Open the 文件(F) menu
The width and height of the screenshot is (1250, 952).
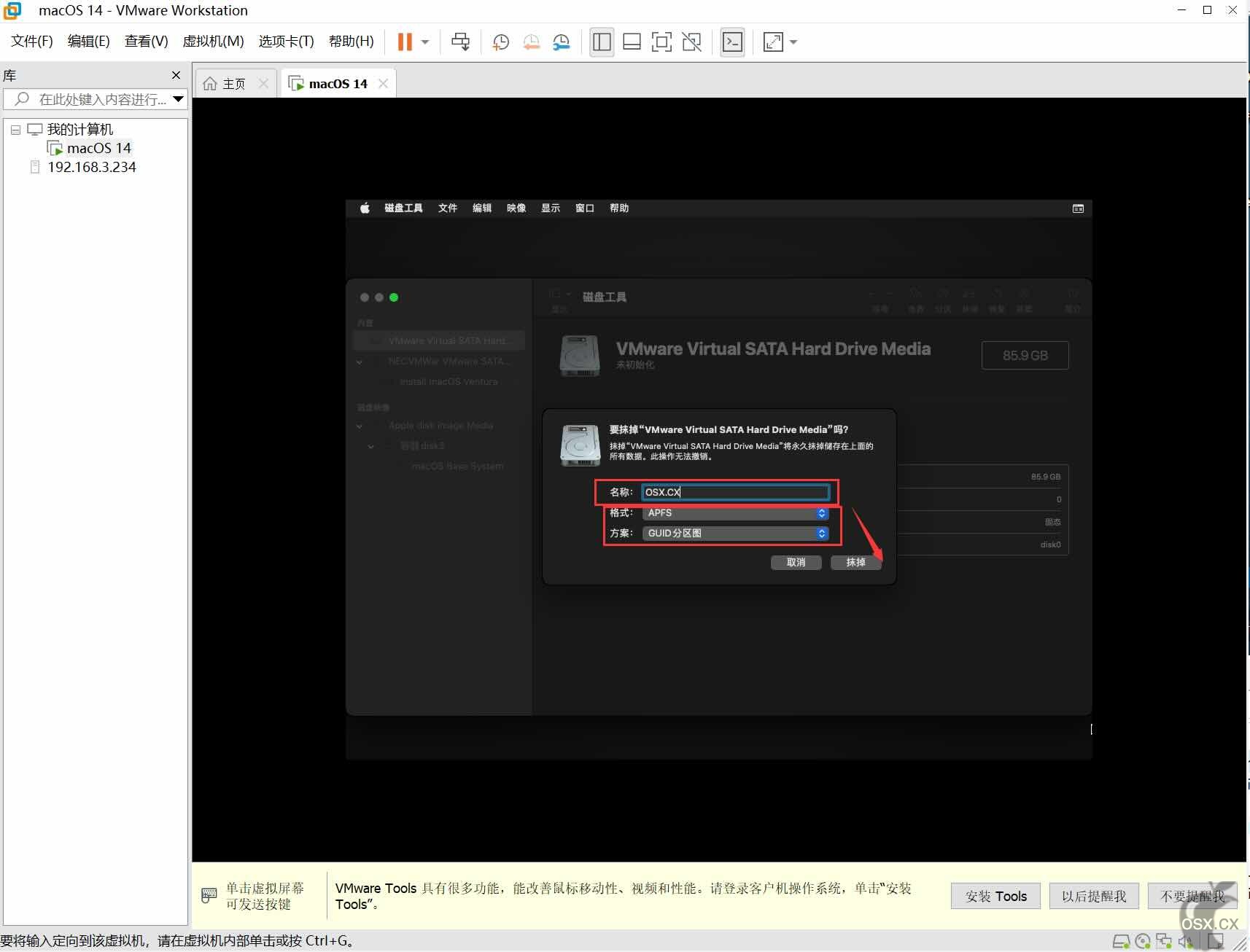[x=32, y=41]
